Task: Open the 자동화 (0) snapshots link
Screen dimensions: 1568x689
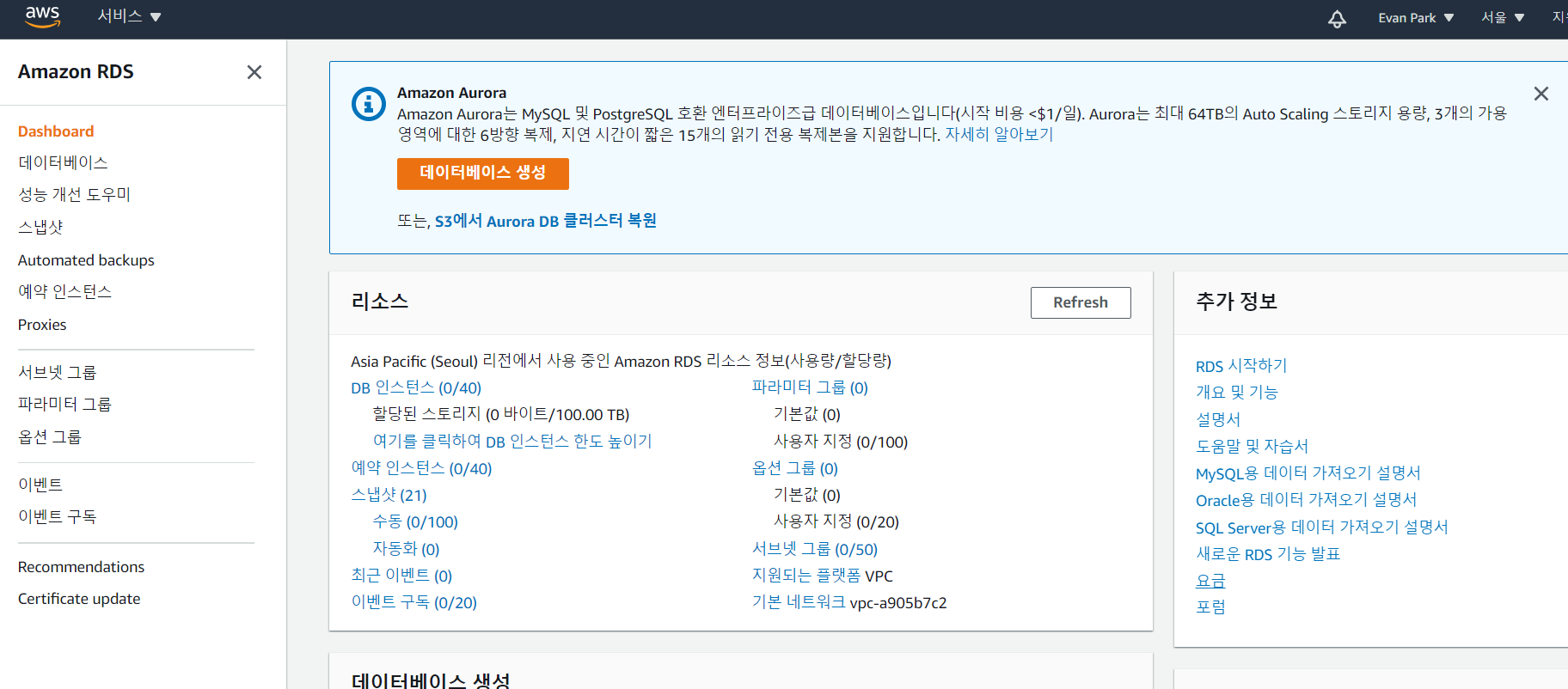Action: click(x=406, y=549)
